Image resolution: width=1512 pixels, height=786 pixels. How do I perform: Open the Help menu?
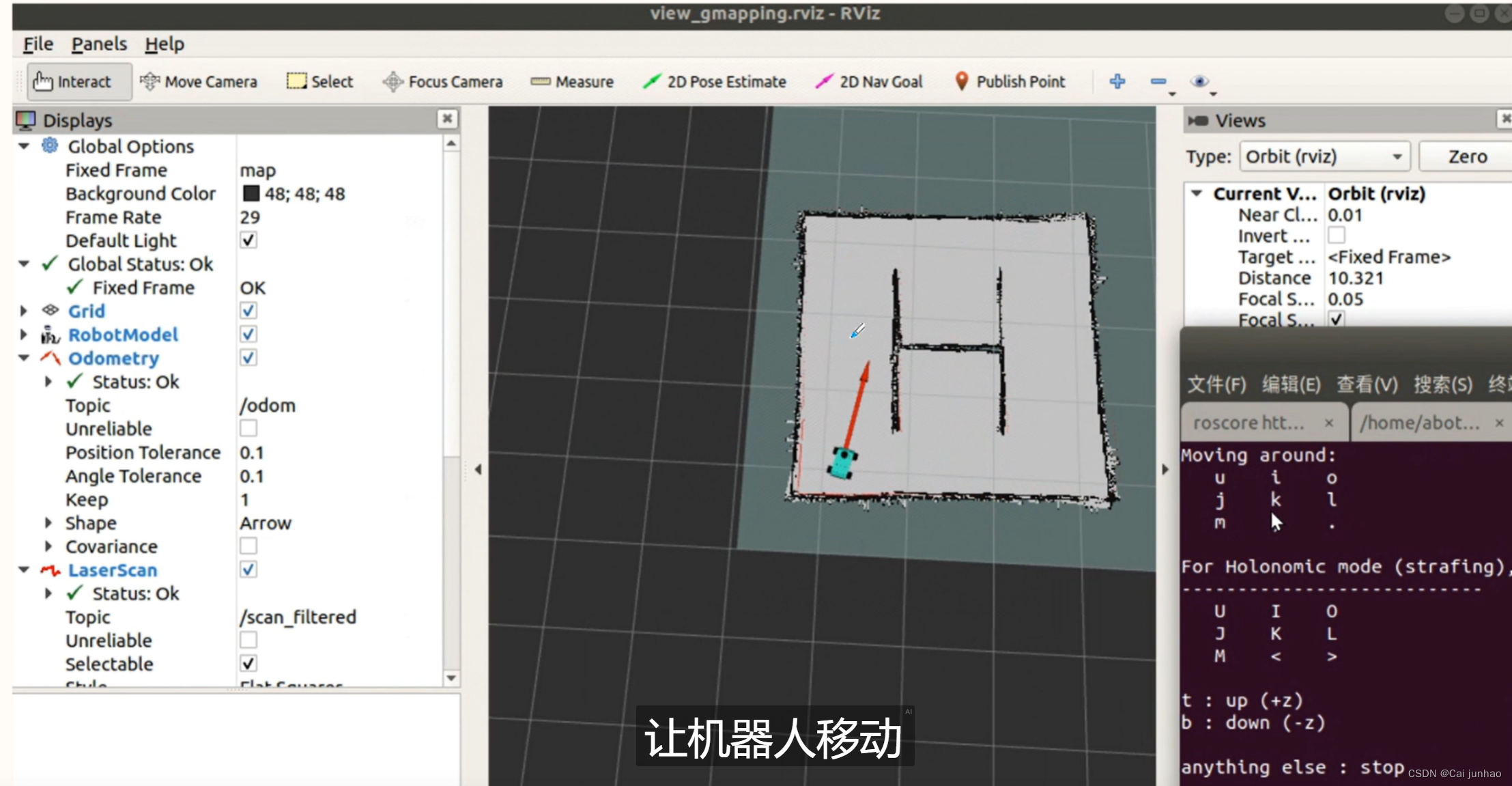tap(165, 44)
